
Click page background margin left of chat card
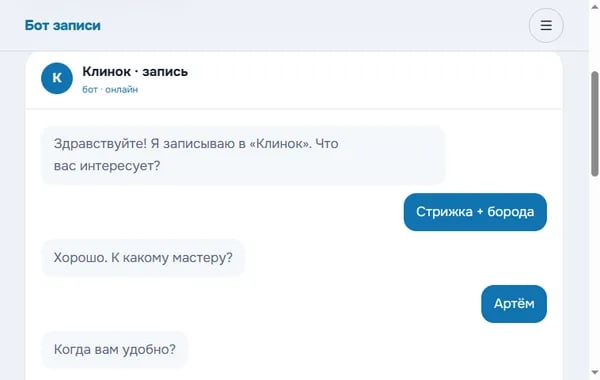[12, 214]
